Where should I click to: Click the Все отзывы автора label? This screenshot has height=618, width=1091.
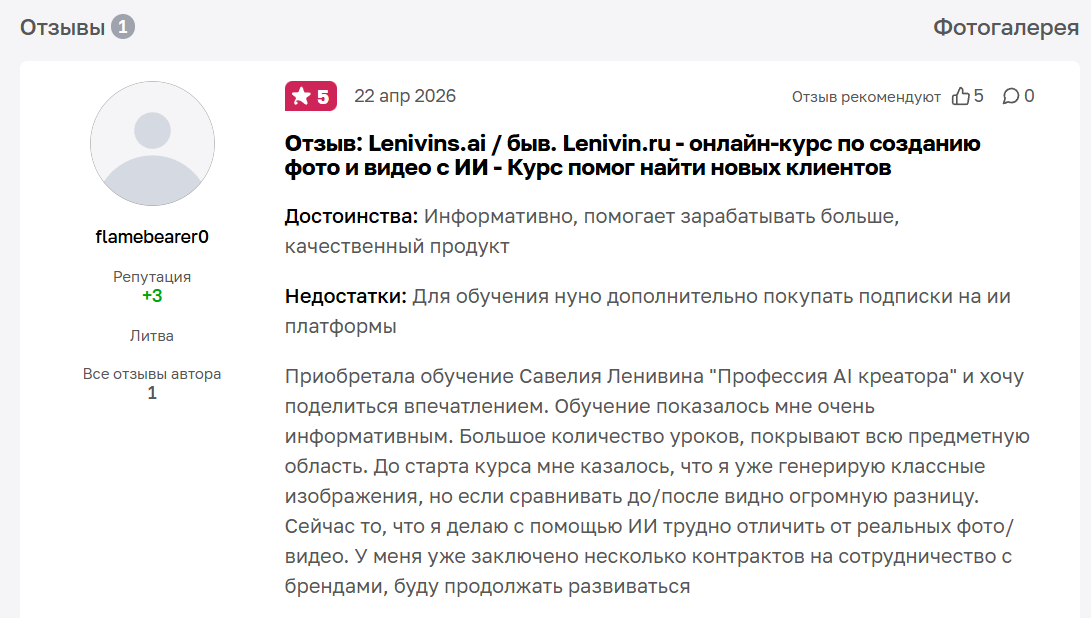[x=152, y=374]
